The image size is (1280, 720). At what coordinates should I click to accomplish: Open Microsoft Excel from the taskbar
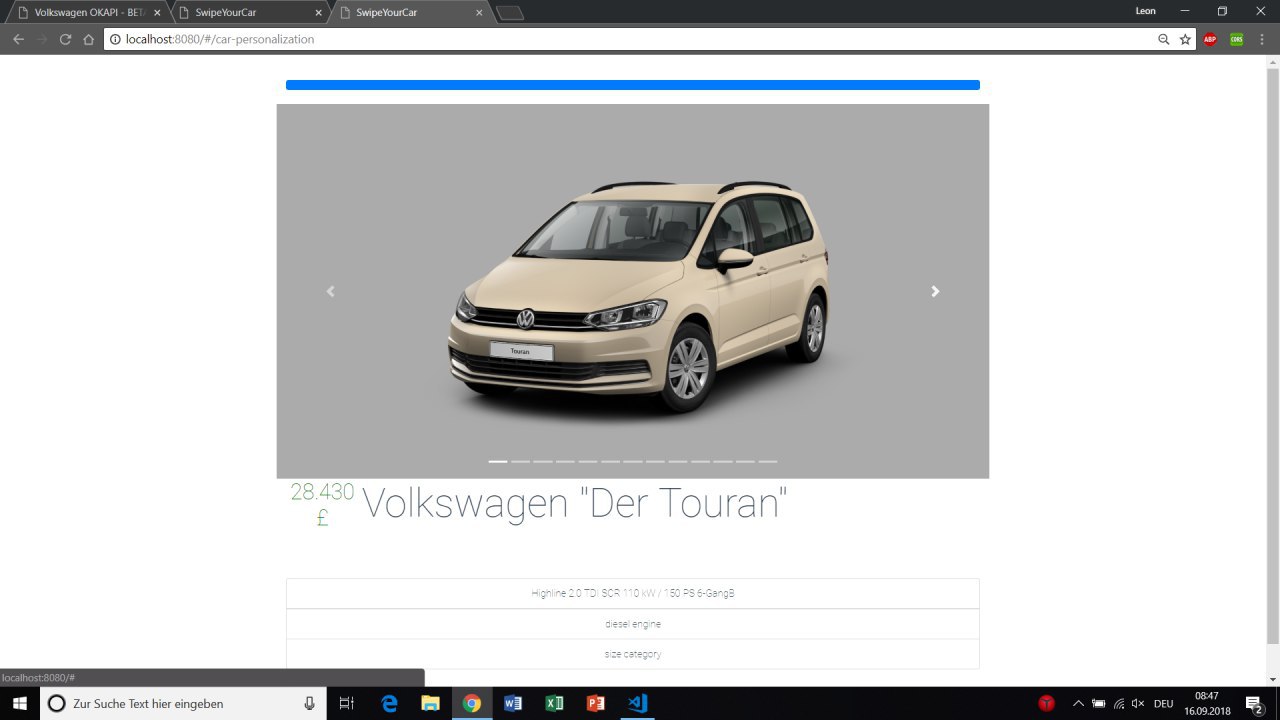point(554,703)
